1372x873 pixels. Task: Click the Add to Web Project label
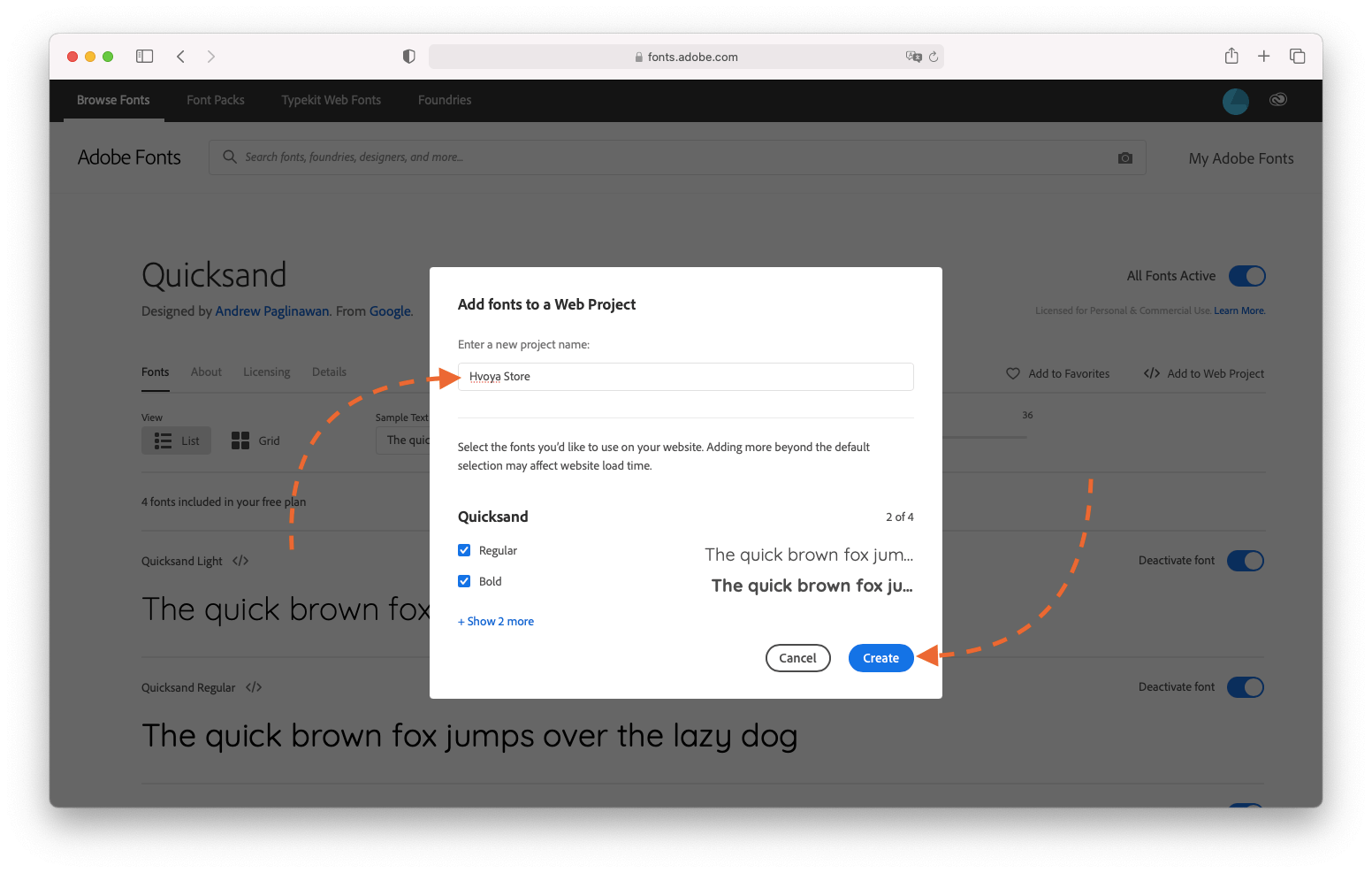pos(1216,374)
